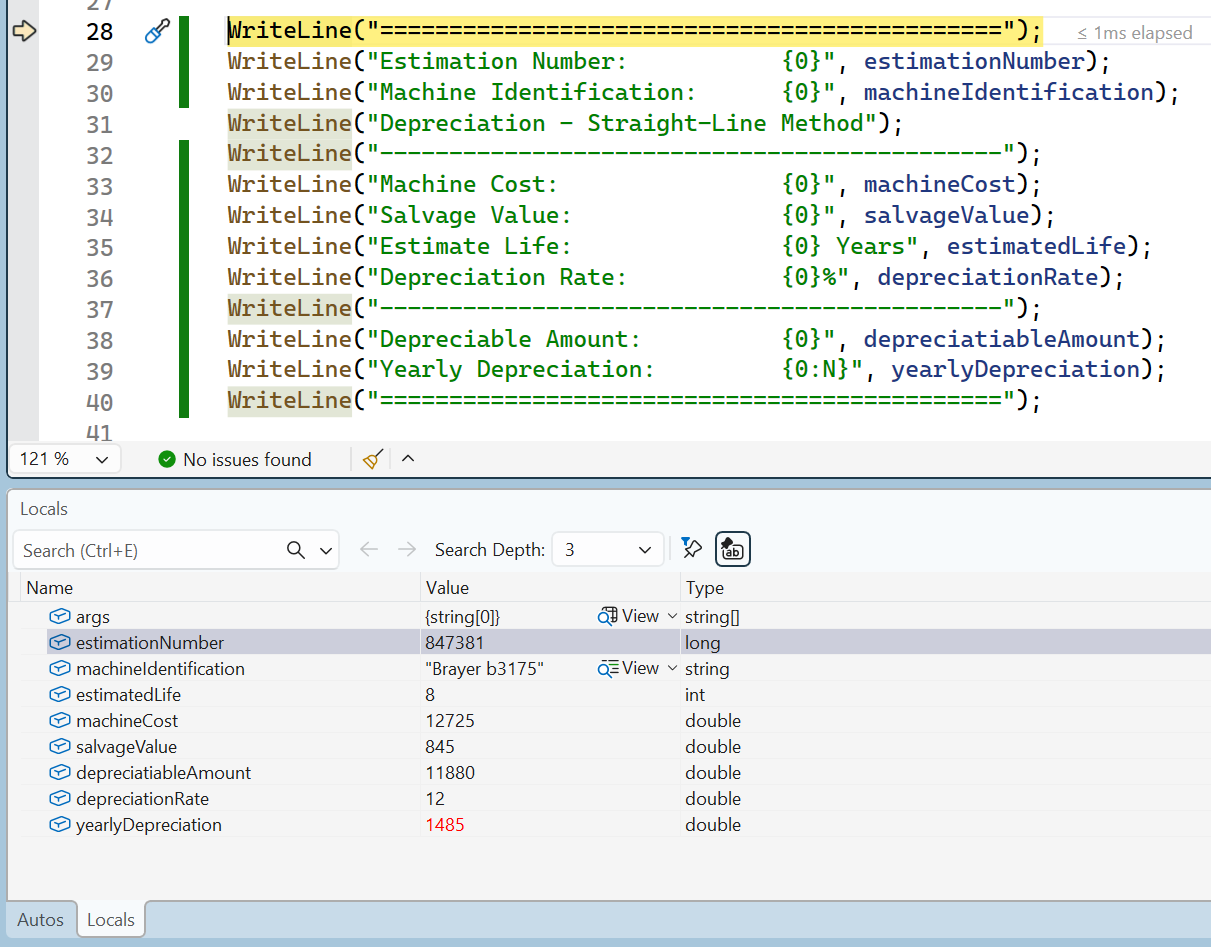The width and height of the screenshot is (1211, 947).
Task: Click WriteLine on line 31
Action: [x=290, y=123]
